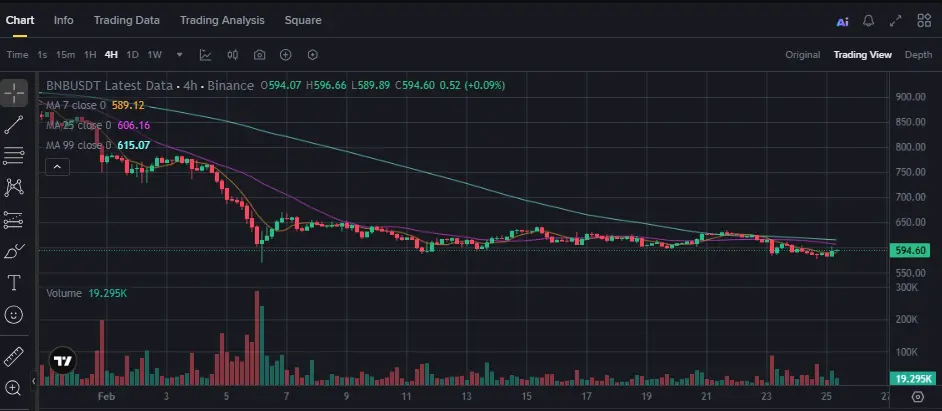Image resolution: width=942 pixels, height=411 pixels.
Task: Select the crosshair cursor tool
Action: click(13, 93)
